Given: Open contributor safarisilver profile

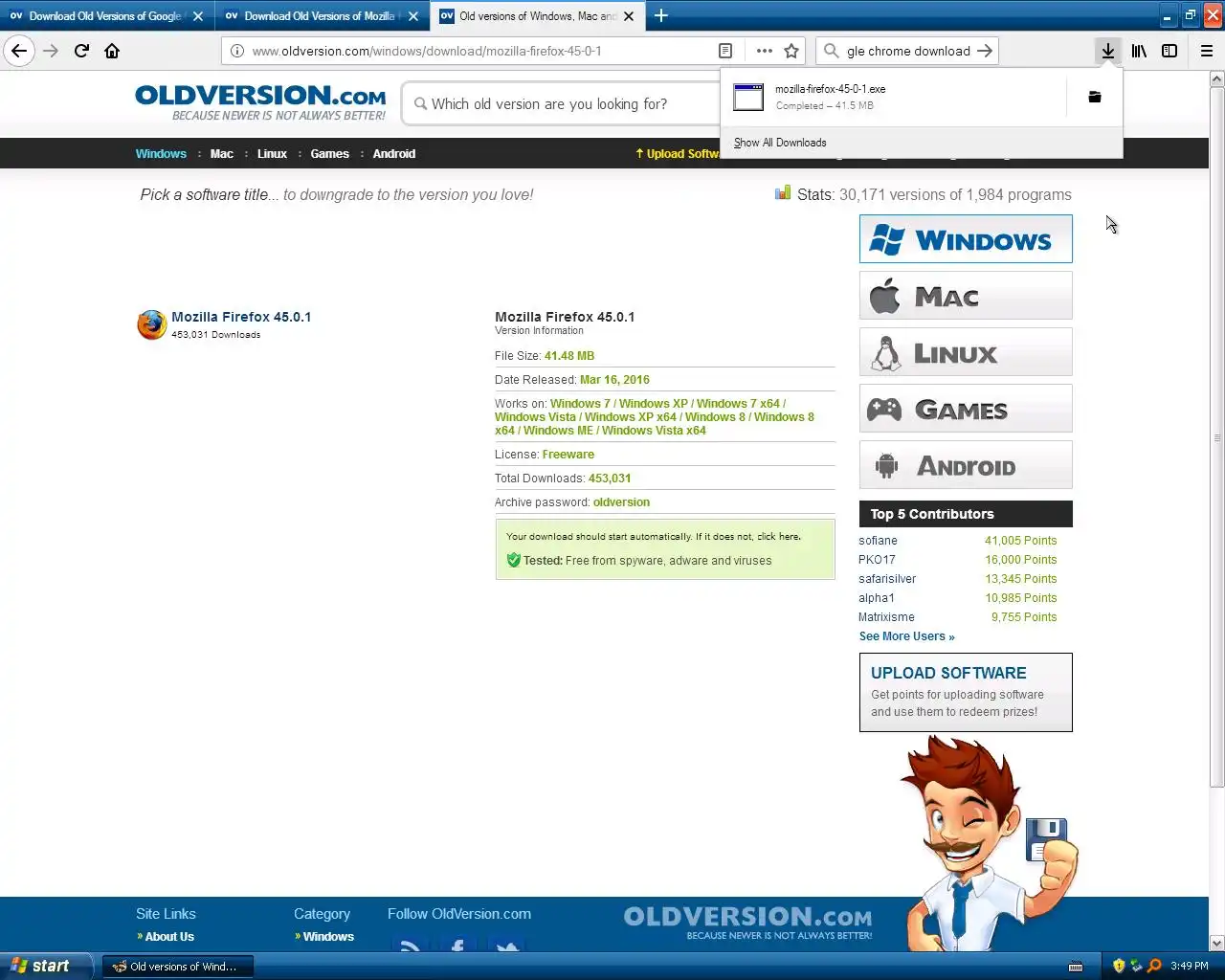Looking at the screenshot, I should point(887,579).
